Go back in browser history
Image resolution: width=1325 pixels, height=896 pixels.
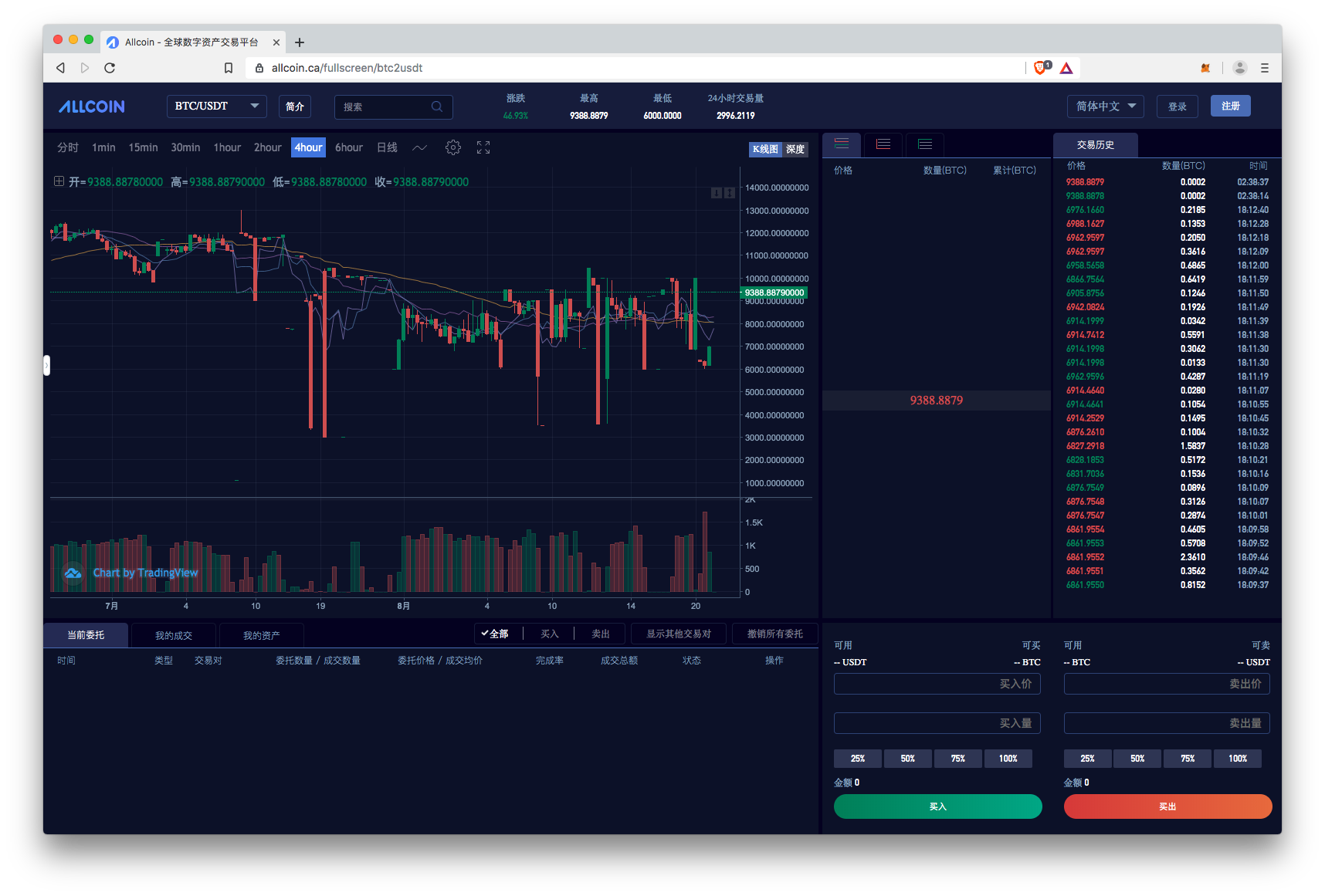(60, 68)
